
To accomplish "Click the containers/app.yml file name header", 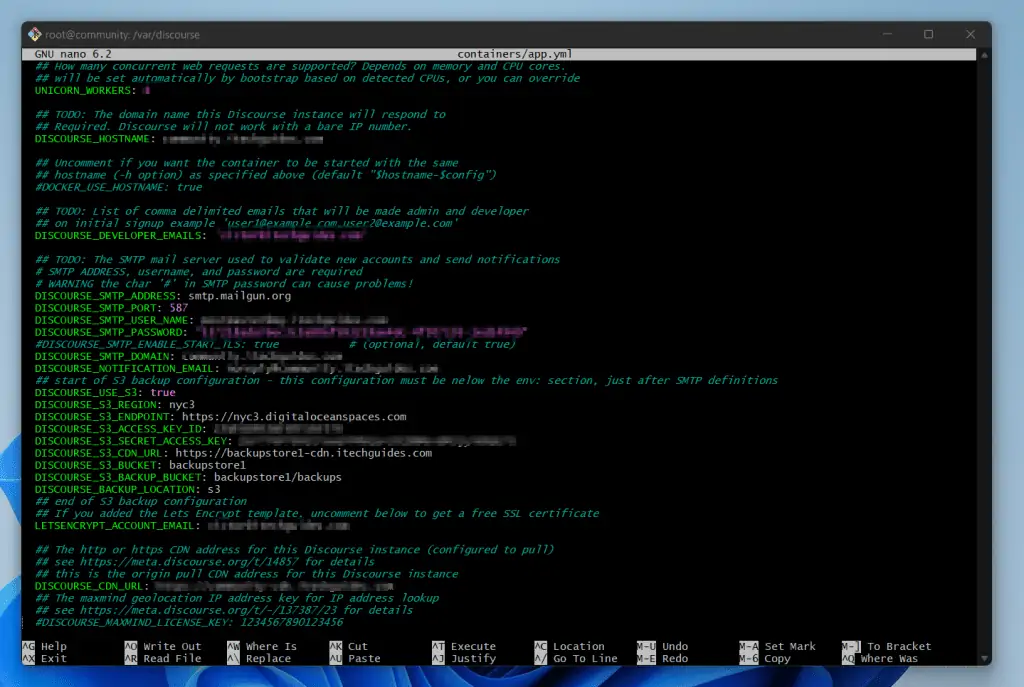I will [x=515, y=54].
